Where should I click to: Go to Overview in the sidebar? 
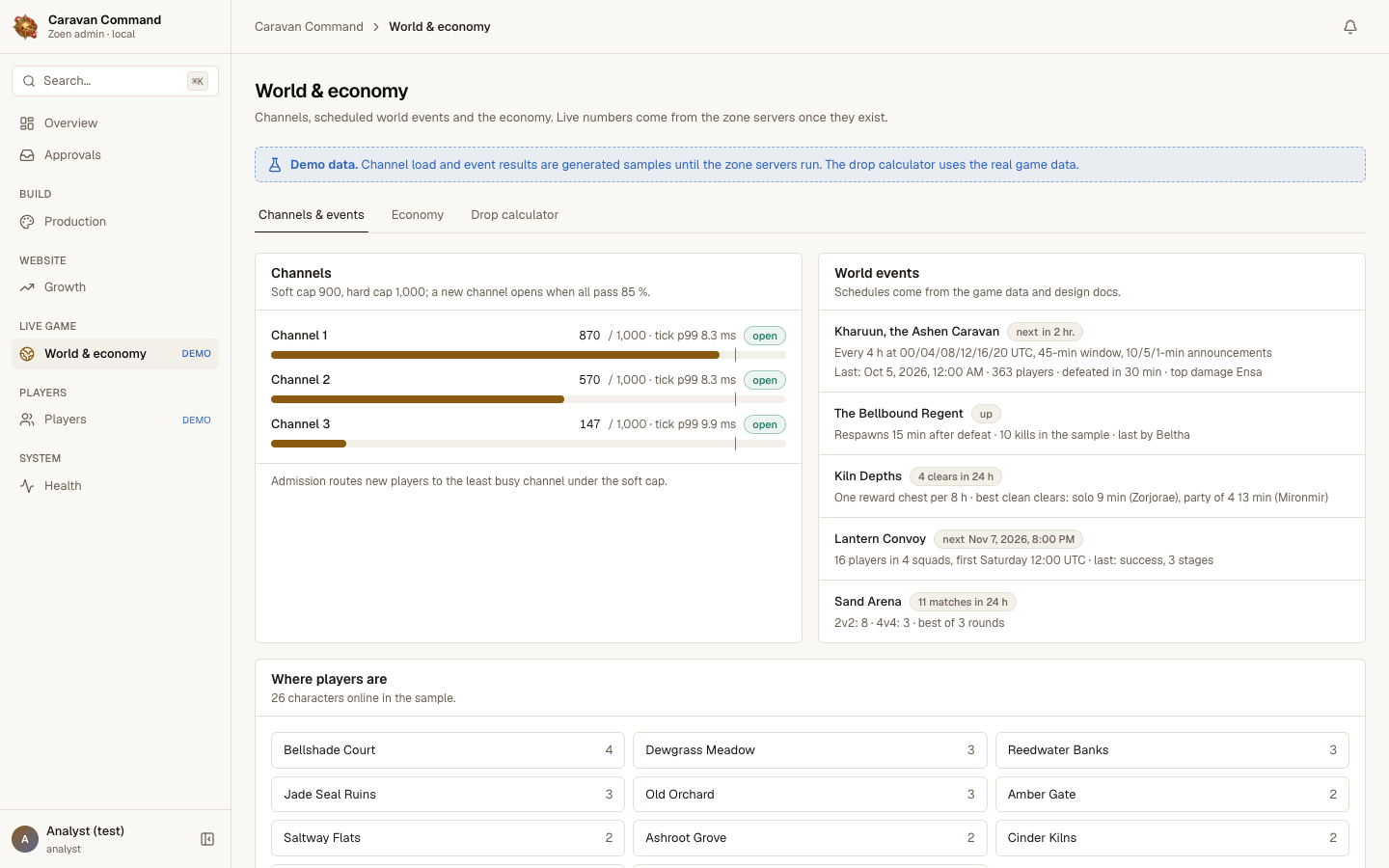tap(115, 123)
